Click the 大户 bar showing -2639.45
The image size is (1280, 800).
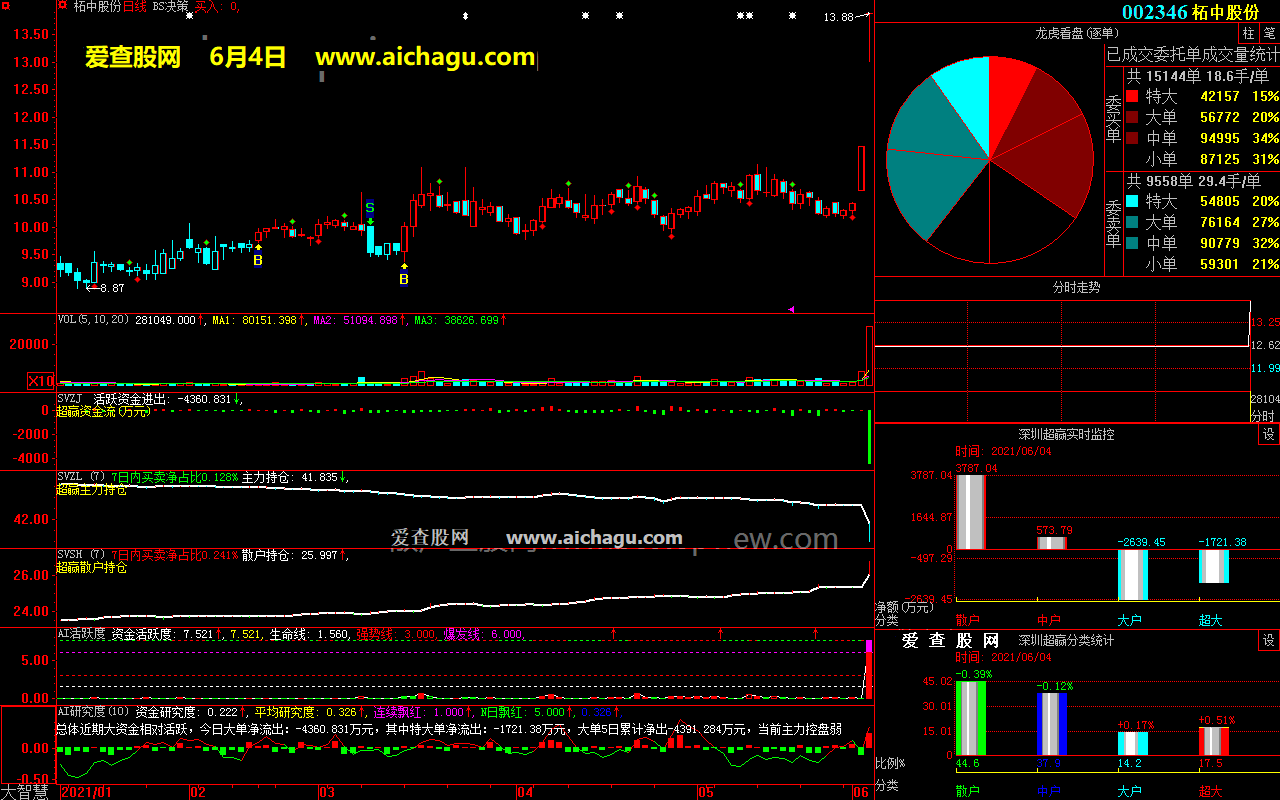click(x=1132, y=575)
